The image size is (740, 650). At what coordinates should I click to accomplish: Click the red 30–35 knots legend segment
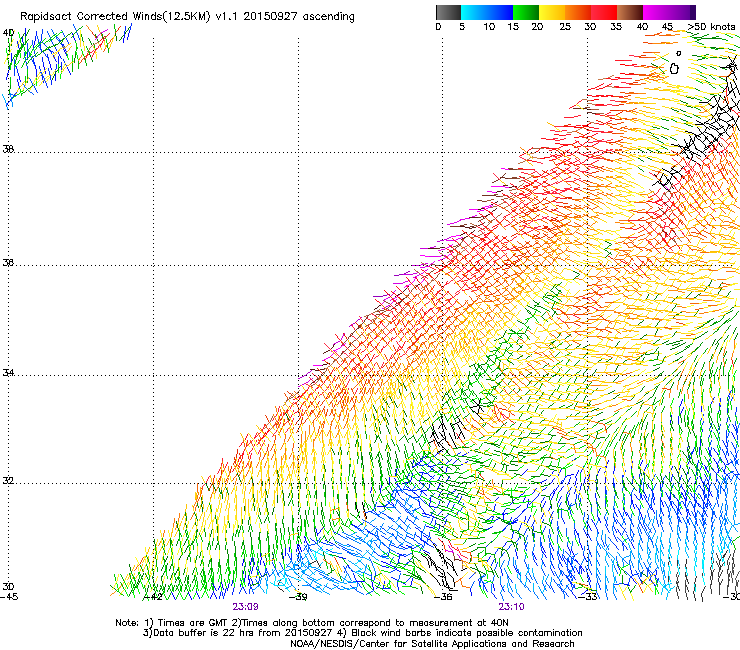[604, 12]
